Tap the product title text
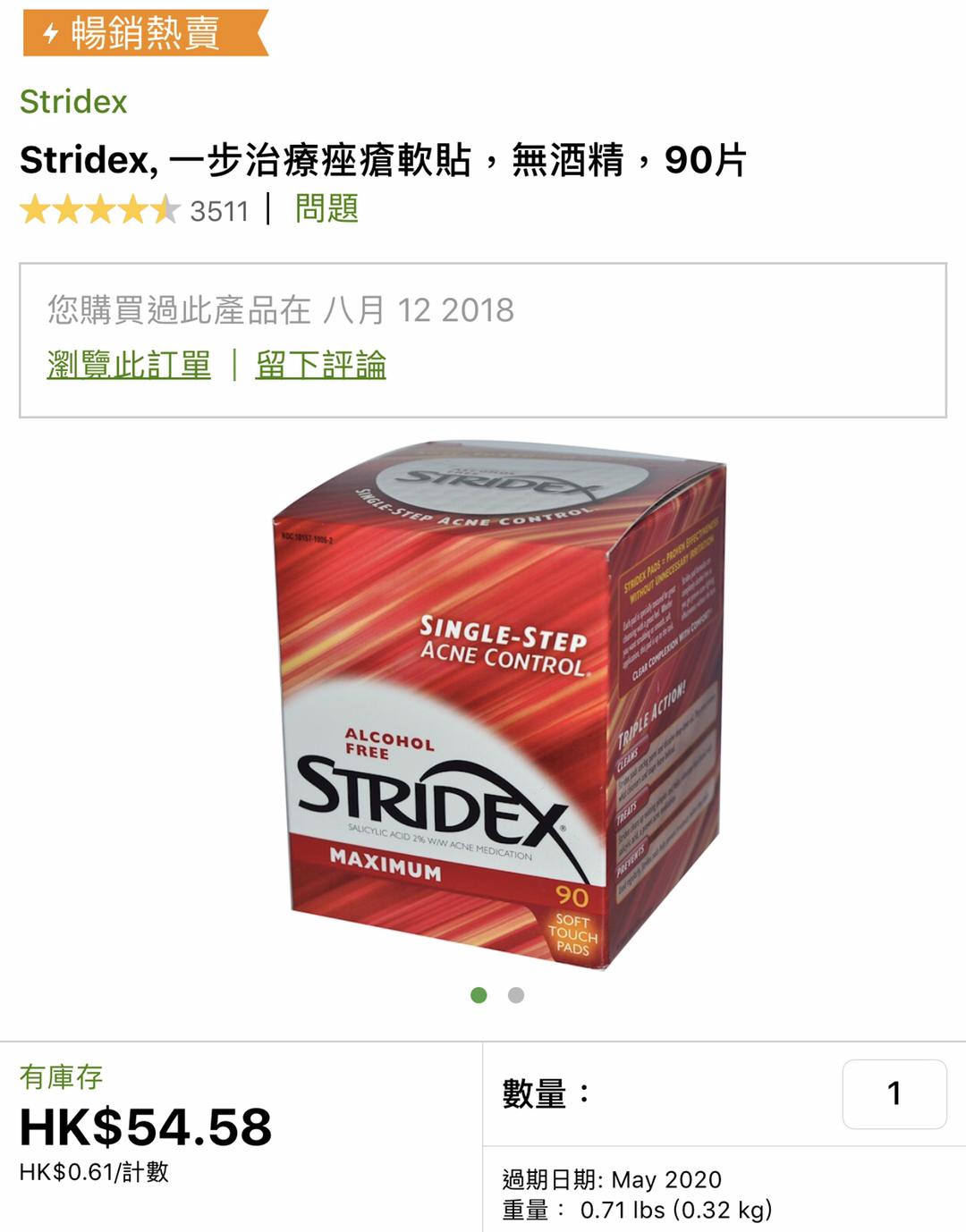The height and width of the screenshot is (1232, 966). 383,160
